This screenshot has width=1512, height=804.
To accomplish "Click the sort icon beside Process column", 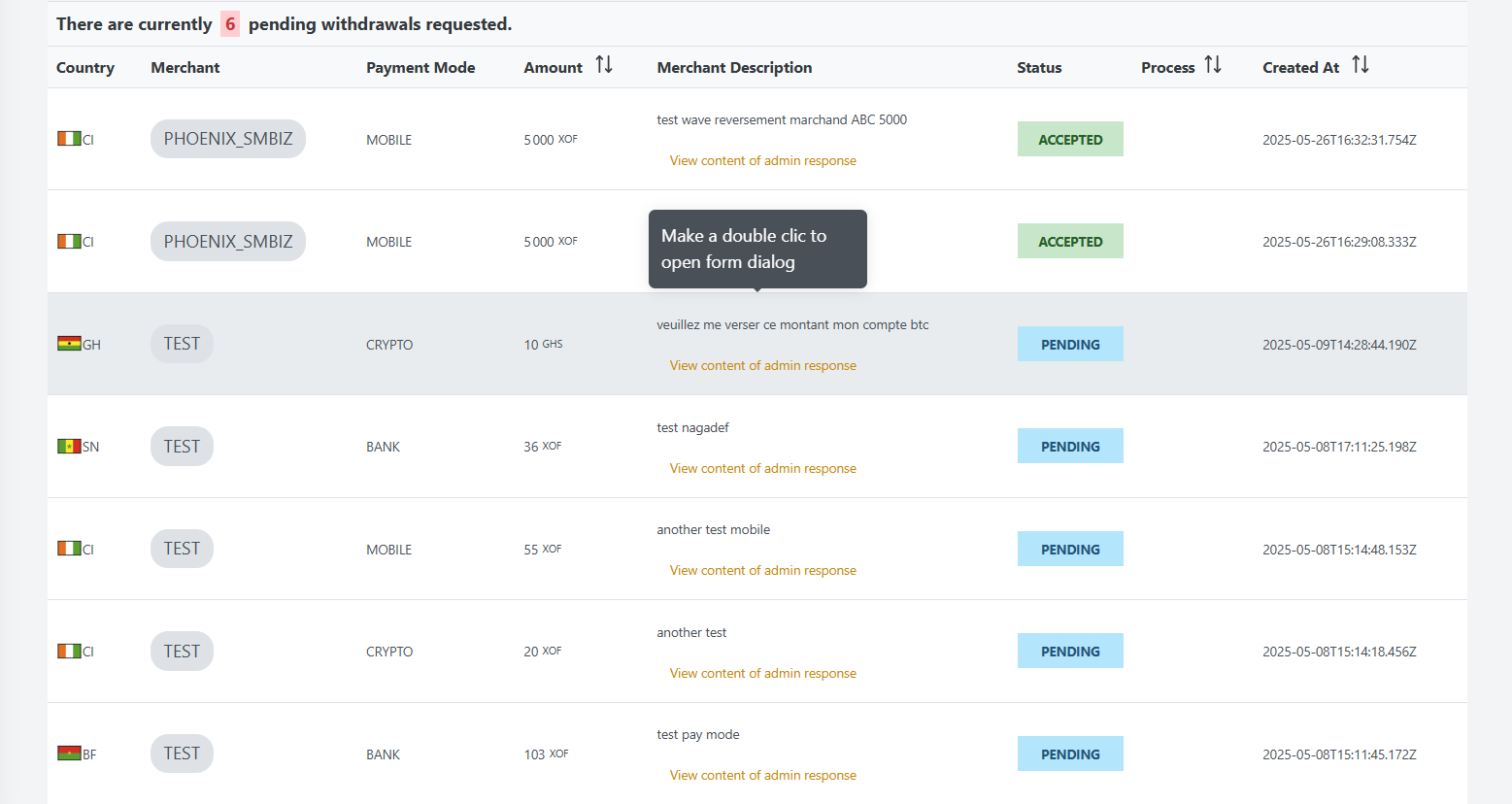I will click(1212, 63).
